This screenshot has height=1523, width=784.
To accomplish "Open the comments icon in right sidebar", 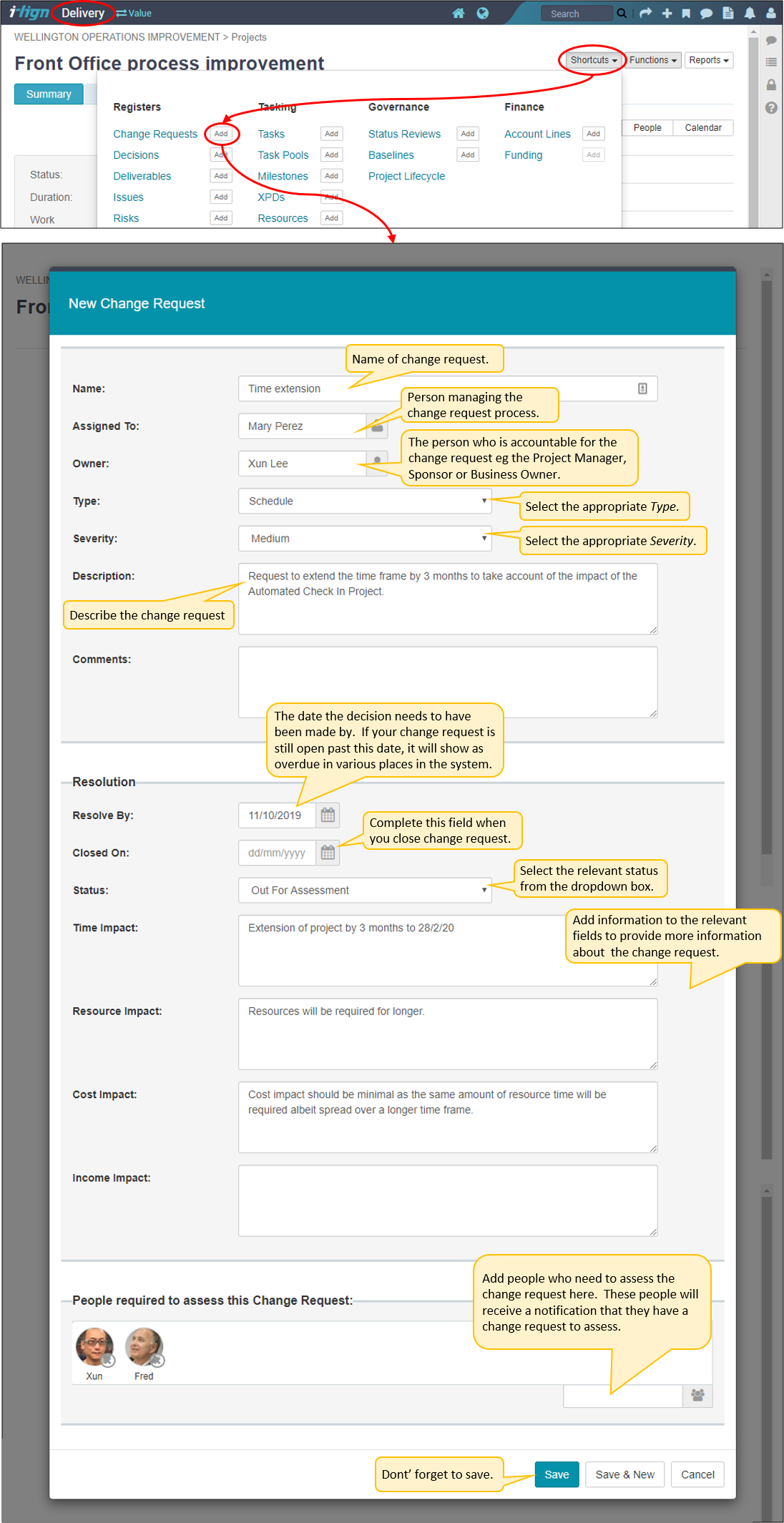I will 771,41.
